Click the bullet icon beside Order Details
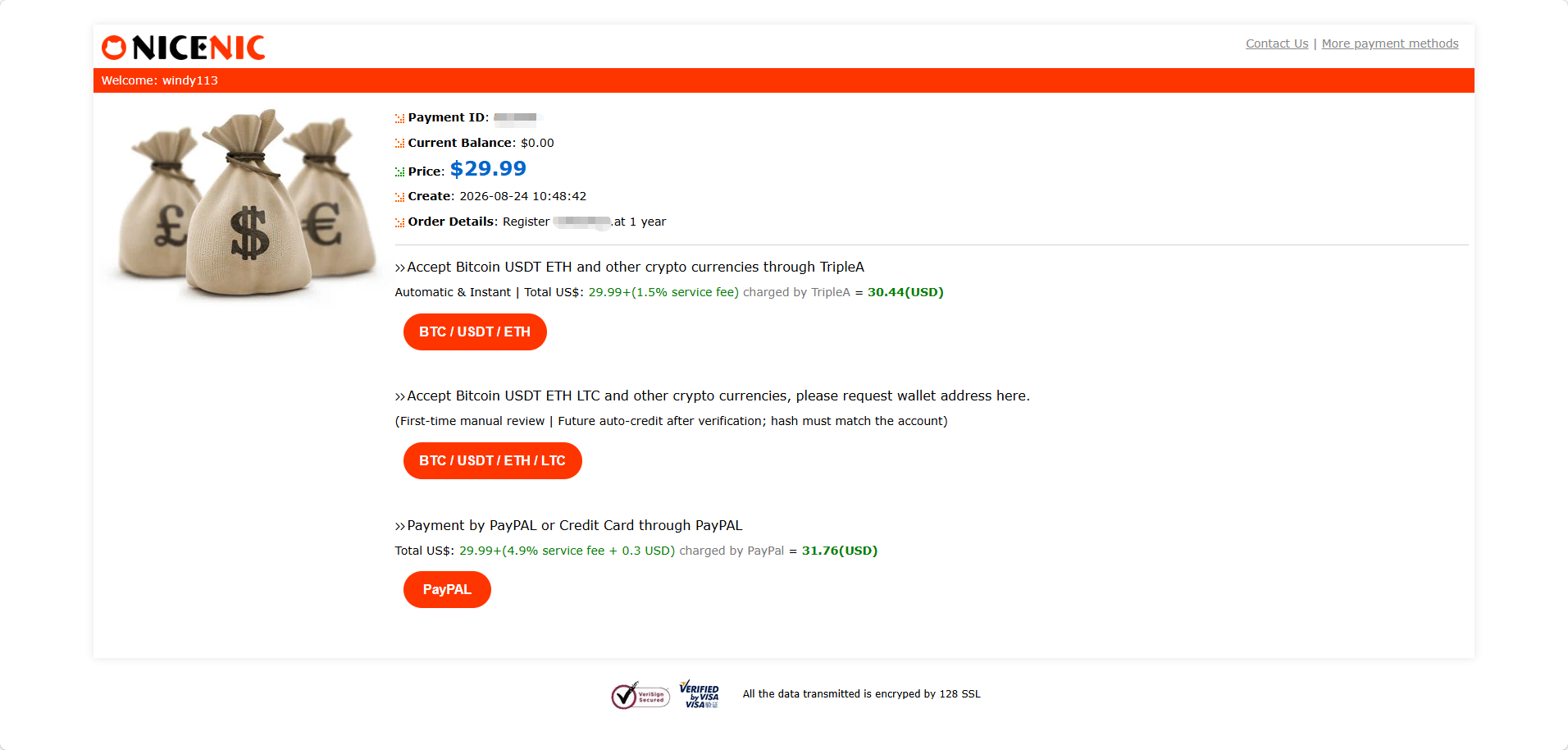Image resolution: width=1568 pixels, height=750 pixels. [x=399, y=222]
